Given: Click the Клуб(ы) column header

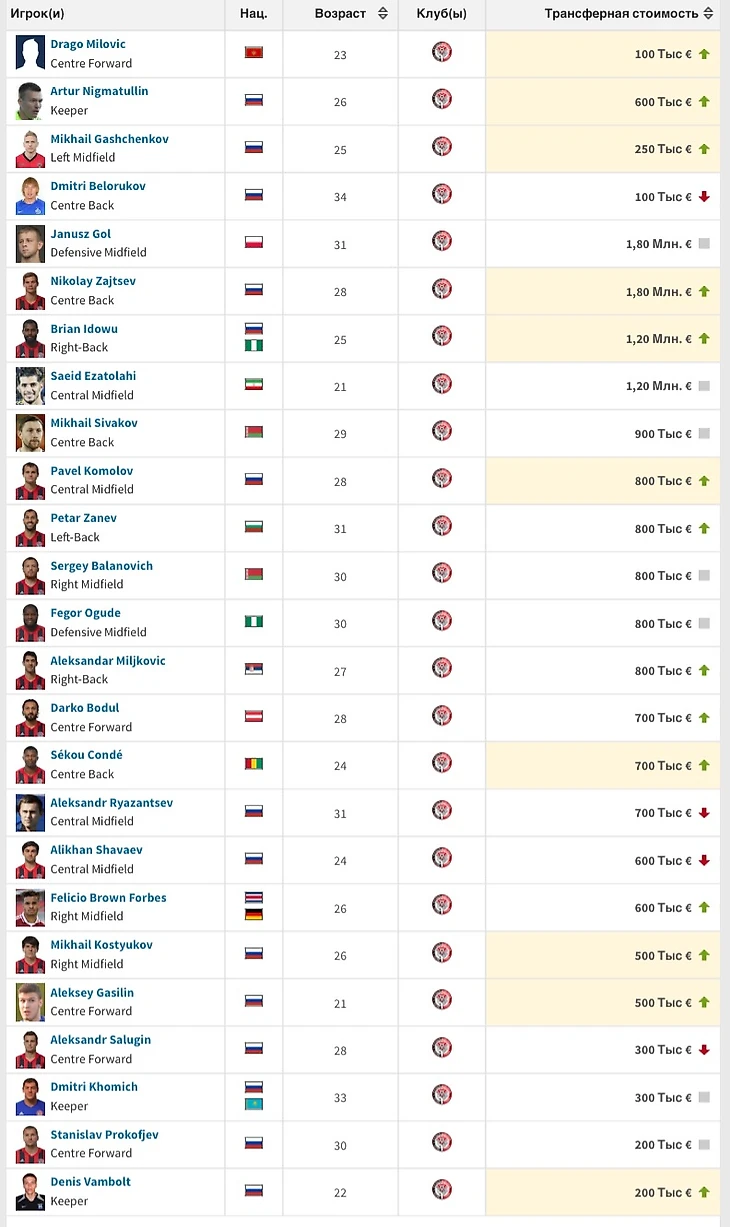Looking at the screenshot, I should coord(442,14).
